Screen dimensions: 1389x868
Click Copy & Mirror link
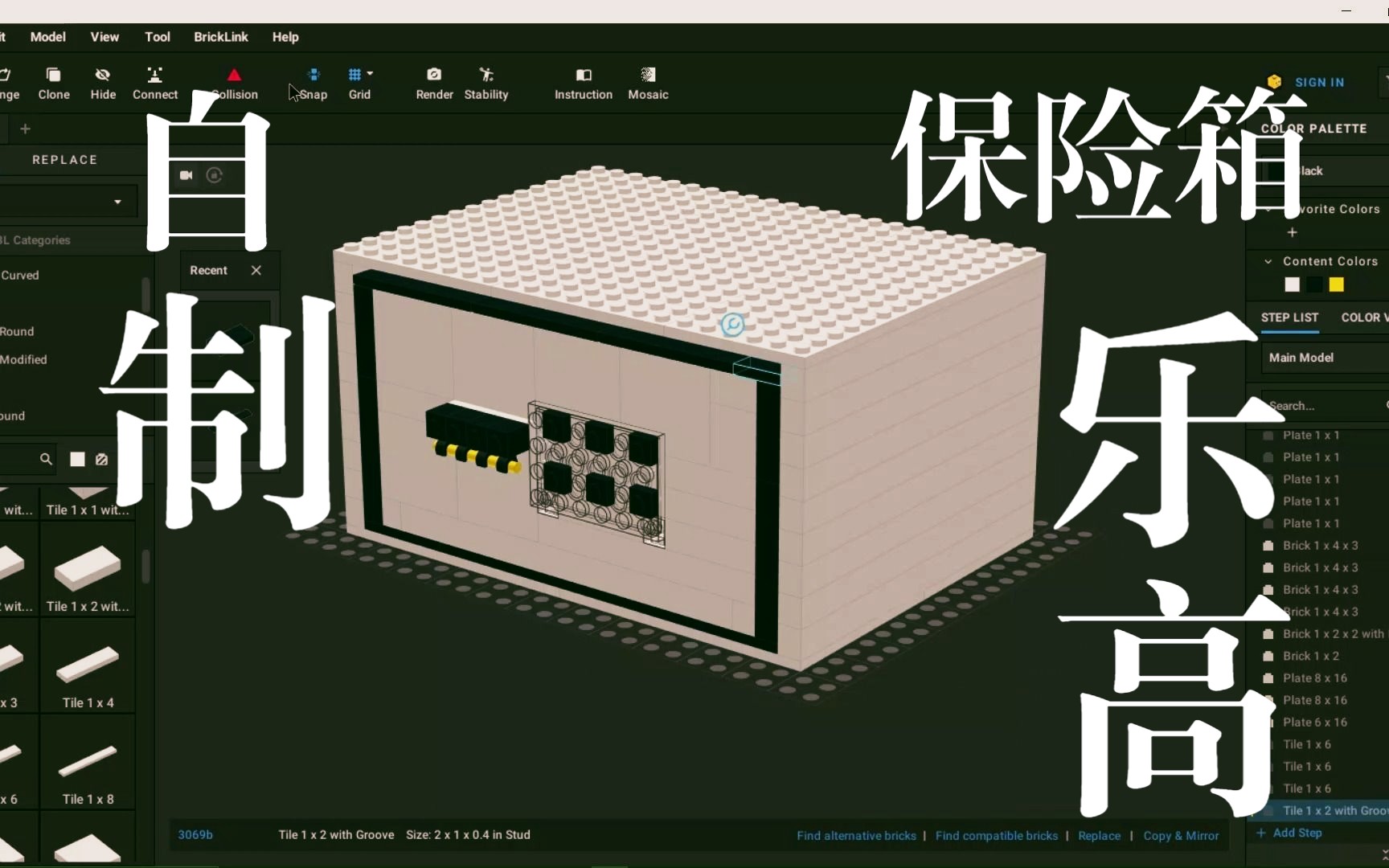(1181, 836)
